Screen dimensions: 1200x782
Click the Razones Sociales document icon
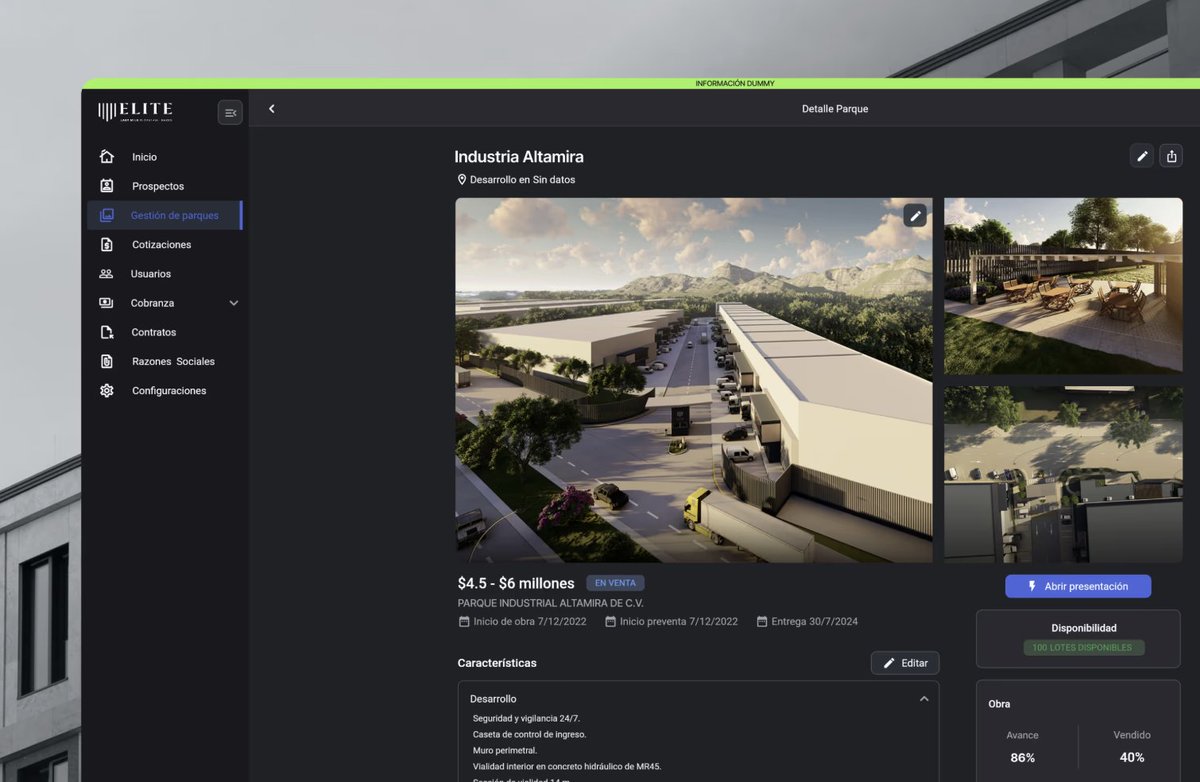point(107,361)
